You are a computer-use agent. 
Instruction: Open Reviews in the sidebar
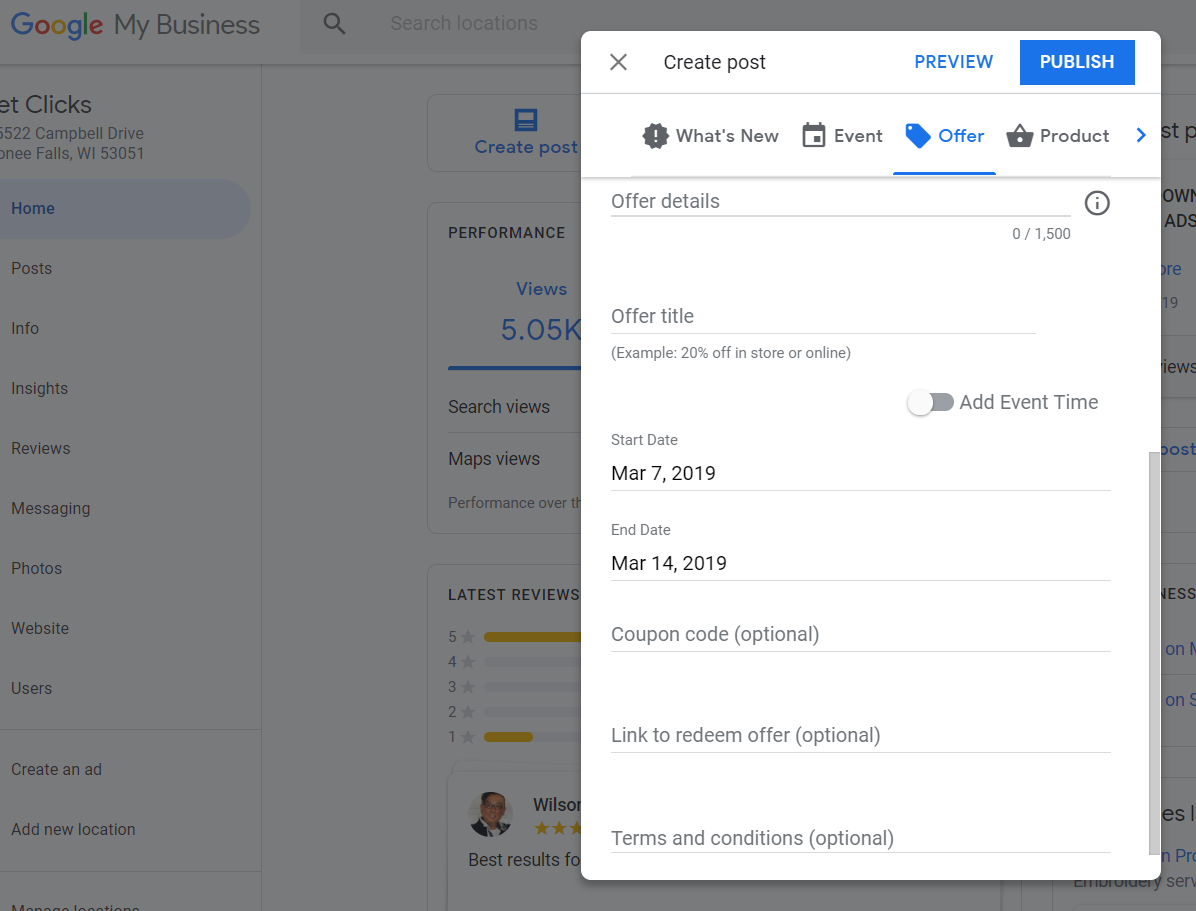click(40, 449)
